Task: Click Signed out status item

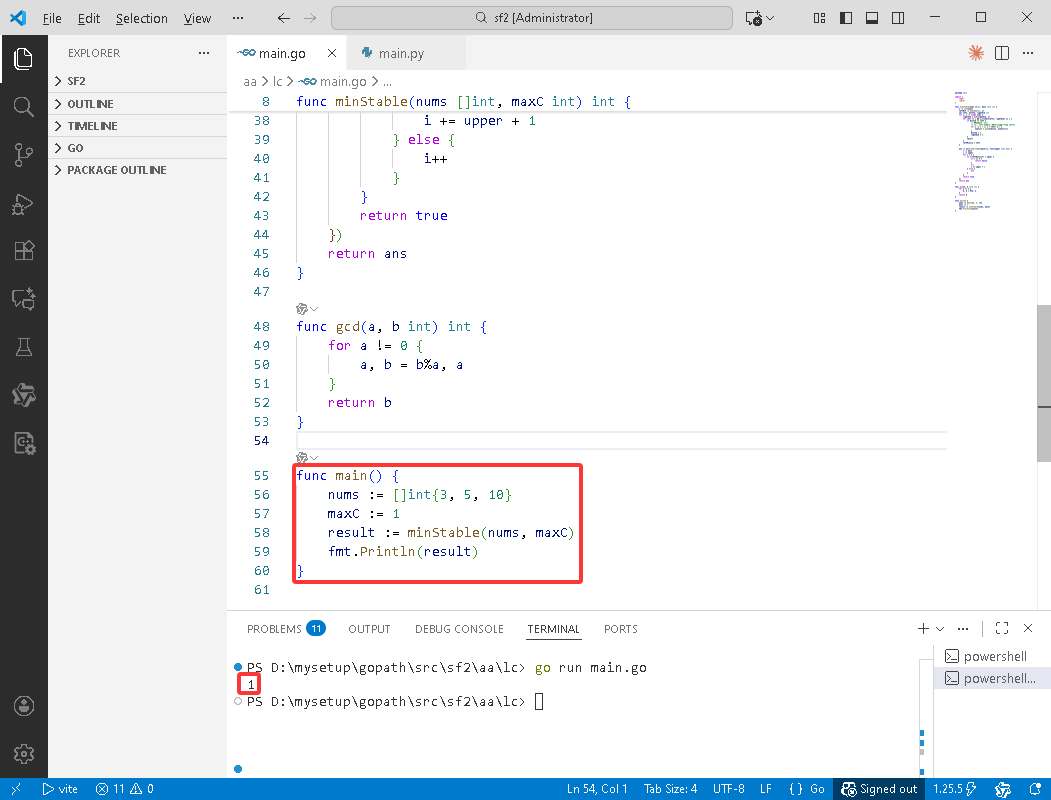Action: [879, 789]
